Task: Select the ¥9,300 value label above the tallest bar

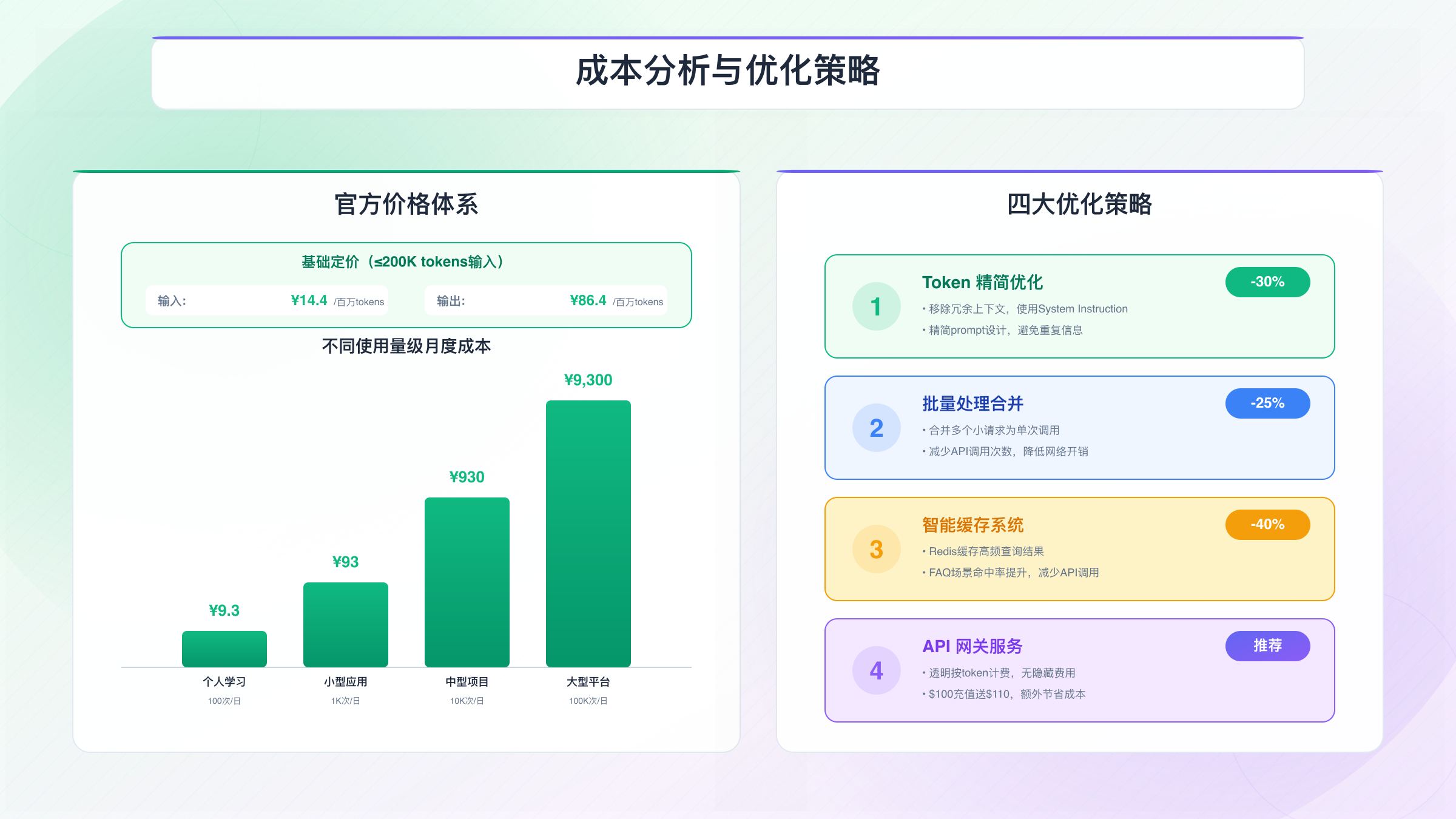Action: pos(588,380)
